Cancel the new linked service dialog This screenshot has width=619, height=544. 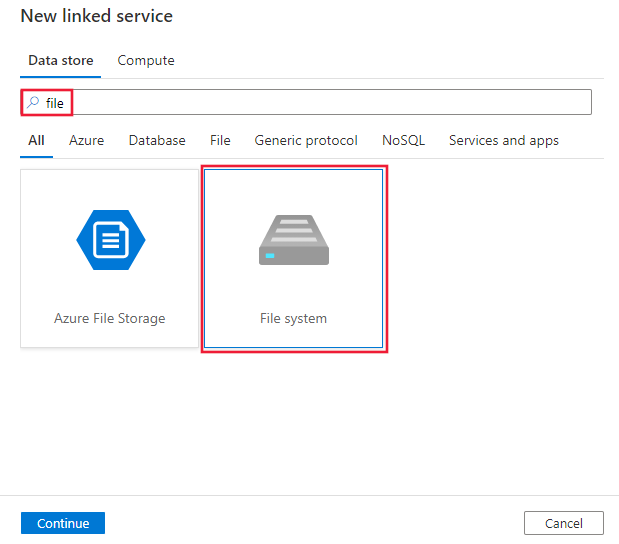(x=563, y=523)
